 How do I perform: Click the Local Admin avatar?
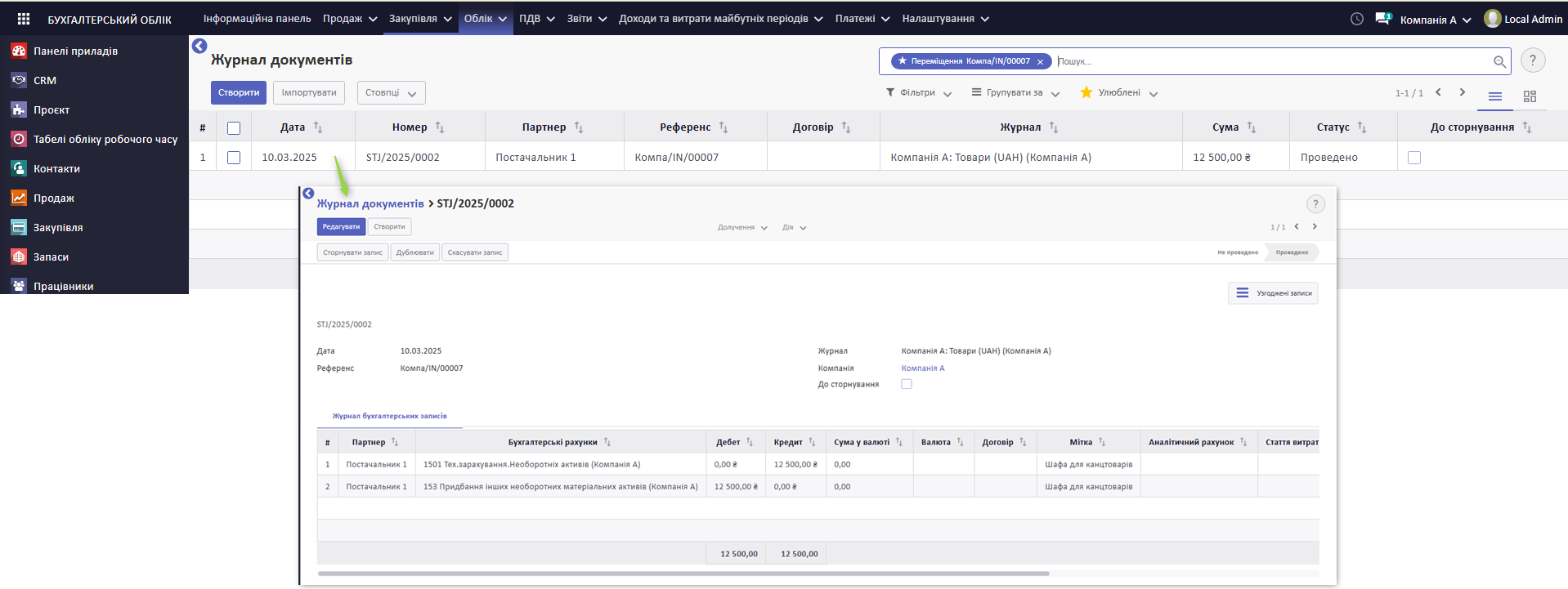pos(1492,19)
